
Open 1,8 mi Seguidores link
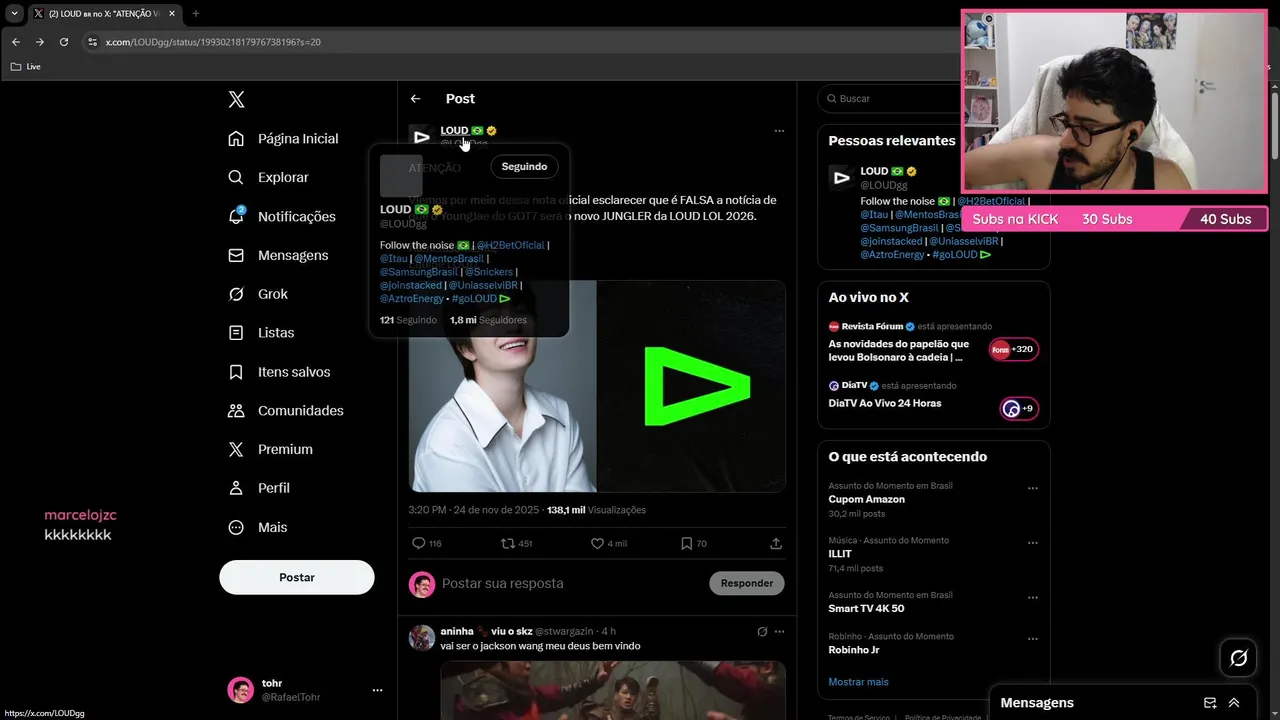pos(488,320)
